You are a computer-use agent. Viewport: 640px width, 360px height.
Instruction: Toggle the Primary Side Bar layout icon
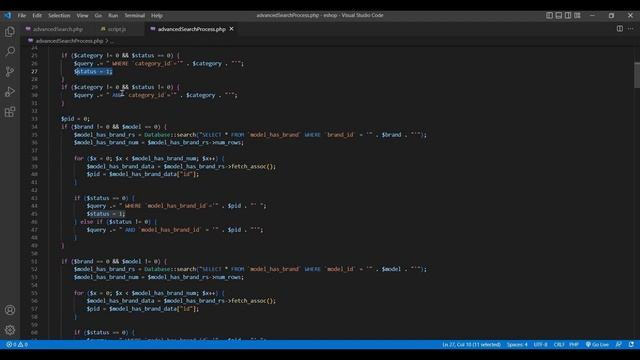point(549,16)
